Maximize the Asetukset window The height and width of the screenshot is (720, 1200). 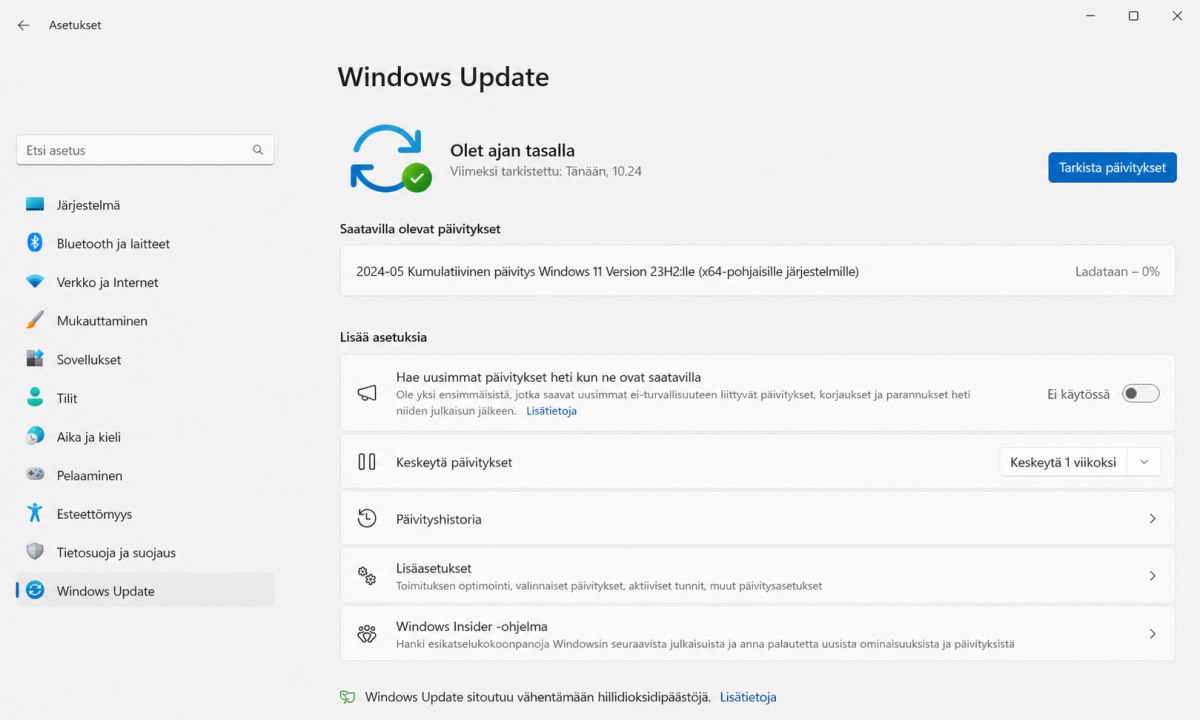coord(1133,15)
